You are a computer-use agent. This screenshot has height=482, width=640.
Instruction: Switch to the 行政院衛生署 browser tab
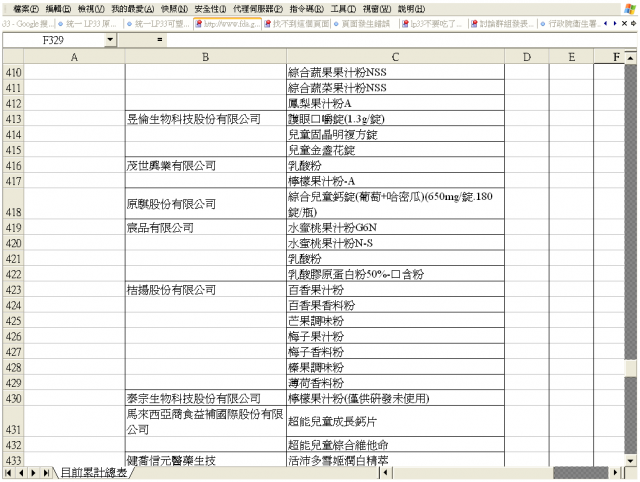click(x=570, y=24)
